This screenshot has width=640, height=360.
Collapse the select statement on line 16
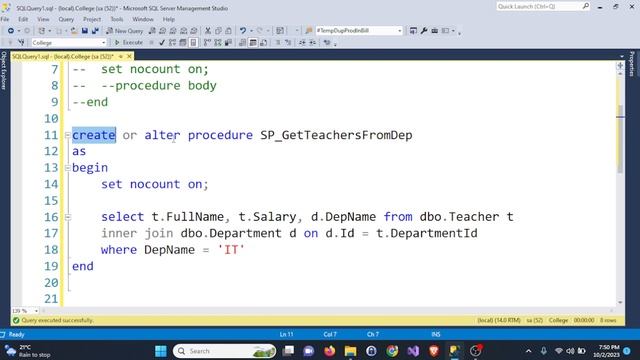point(67,217)
